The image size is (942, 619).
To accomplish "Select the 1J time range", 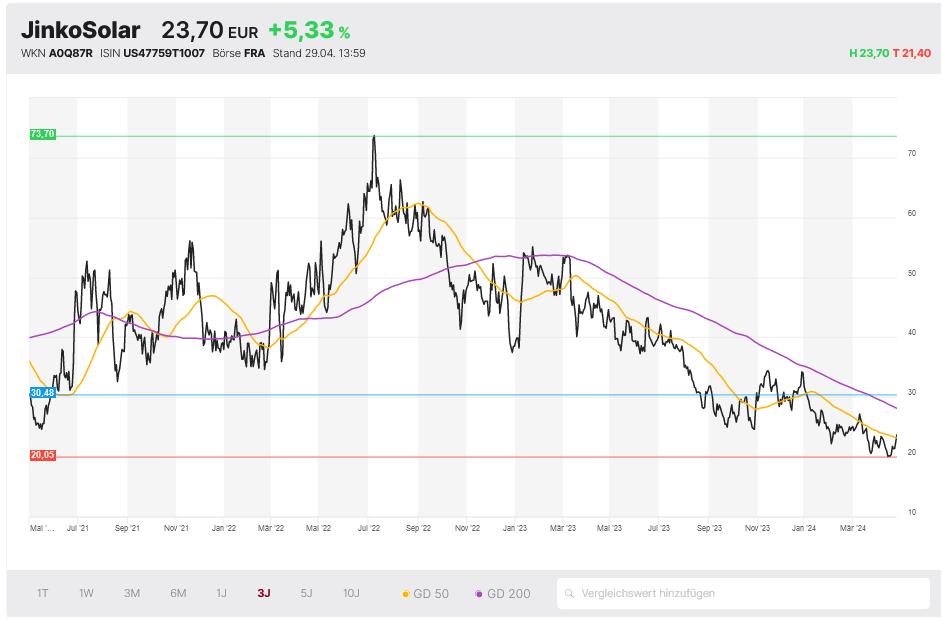I will (222, 593).
